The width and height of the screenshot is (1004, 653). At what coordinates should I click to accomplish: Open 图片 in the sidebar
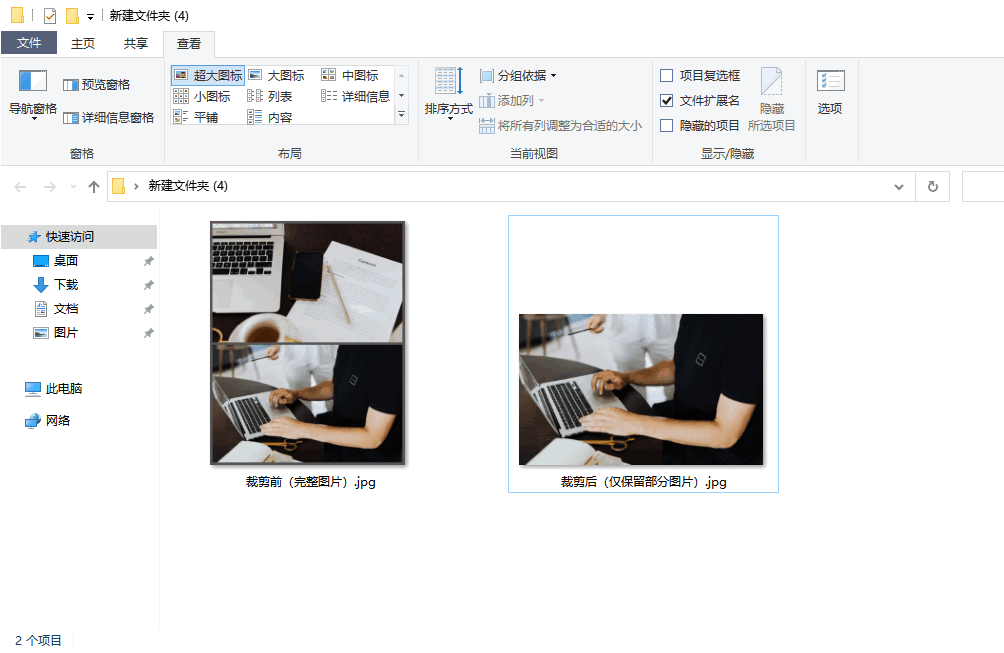[x=56, y=333]
